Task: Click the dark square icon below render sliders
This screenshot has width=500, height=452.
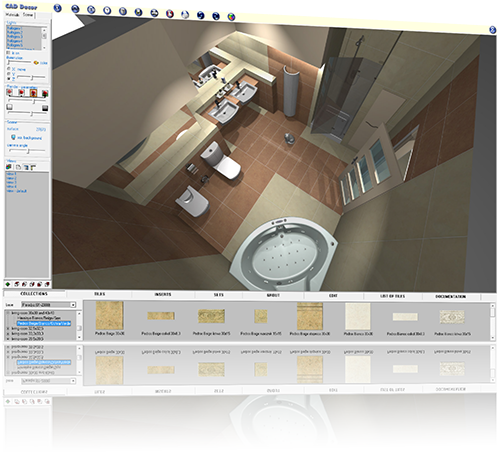Action: [x=45, y=108]
